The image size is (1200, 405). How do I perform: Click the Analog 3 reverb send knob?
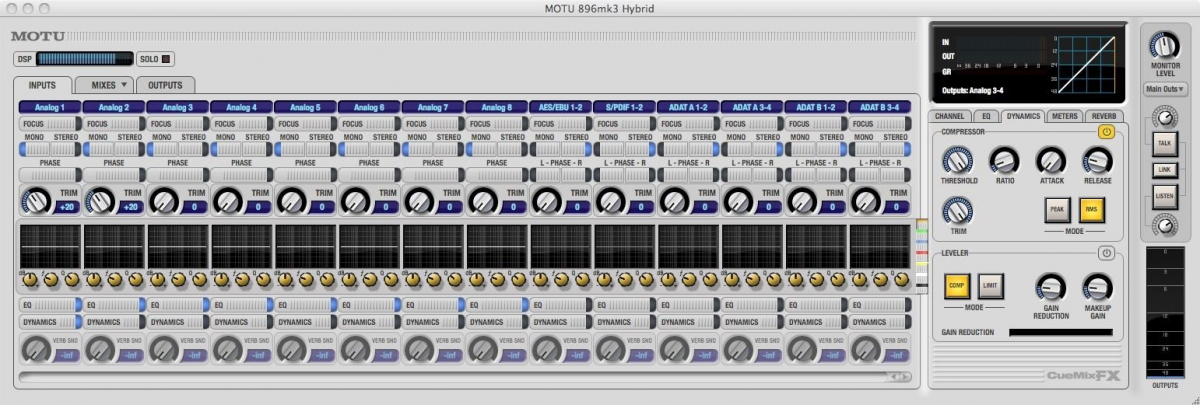coord(164,349)
